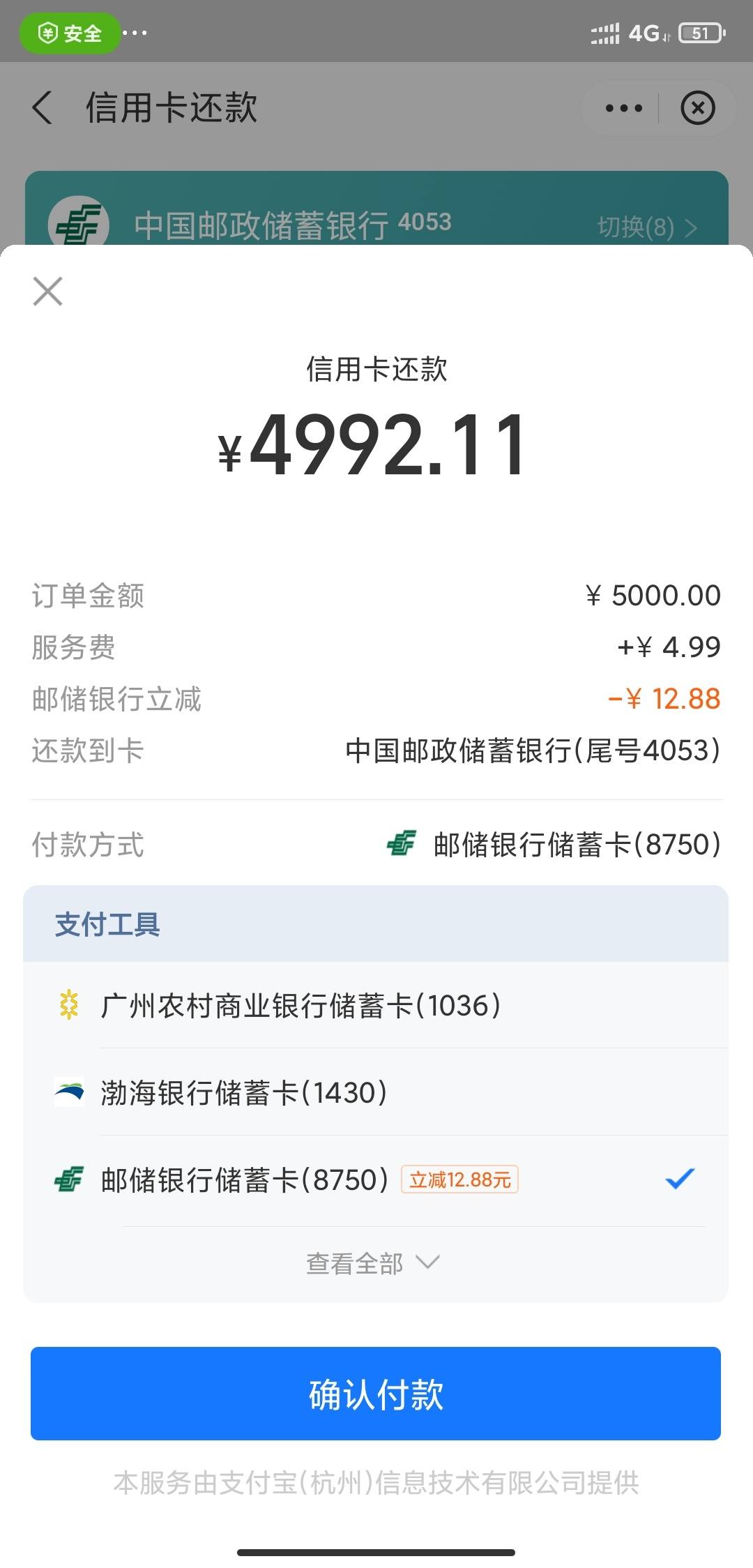This screenshot has width=753, height=1568.
Task: Tap the Postal Savings logo beside card 8750
Action: pyautogui.click(x=69, y=1179)
